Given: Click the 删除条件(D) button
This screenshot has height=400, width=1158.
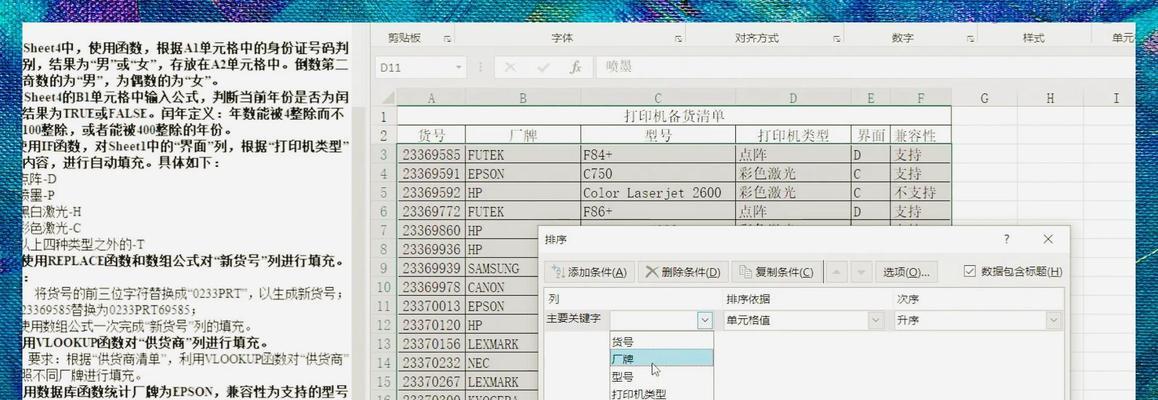Looking at the screenshot, I should (x=683, y=272).
